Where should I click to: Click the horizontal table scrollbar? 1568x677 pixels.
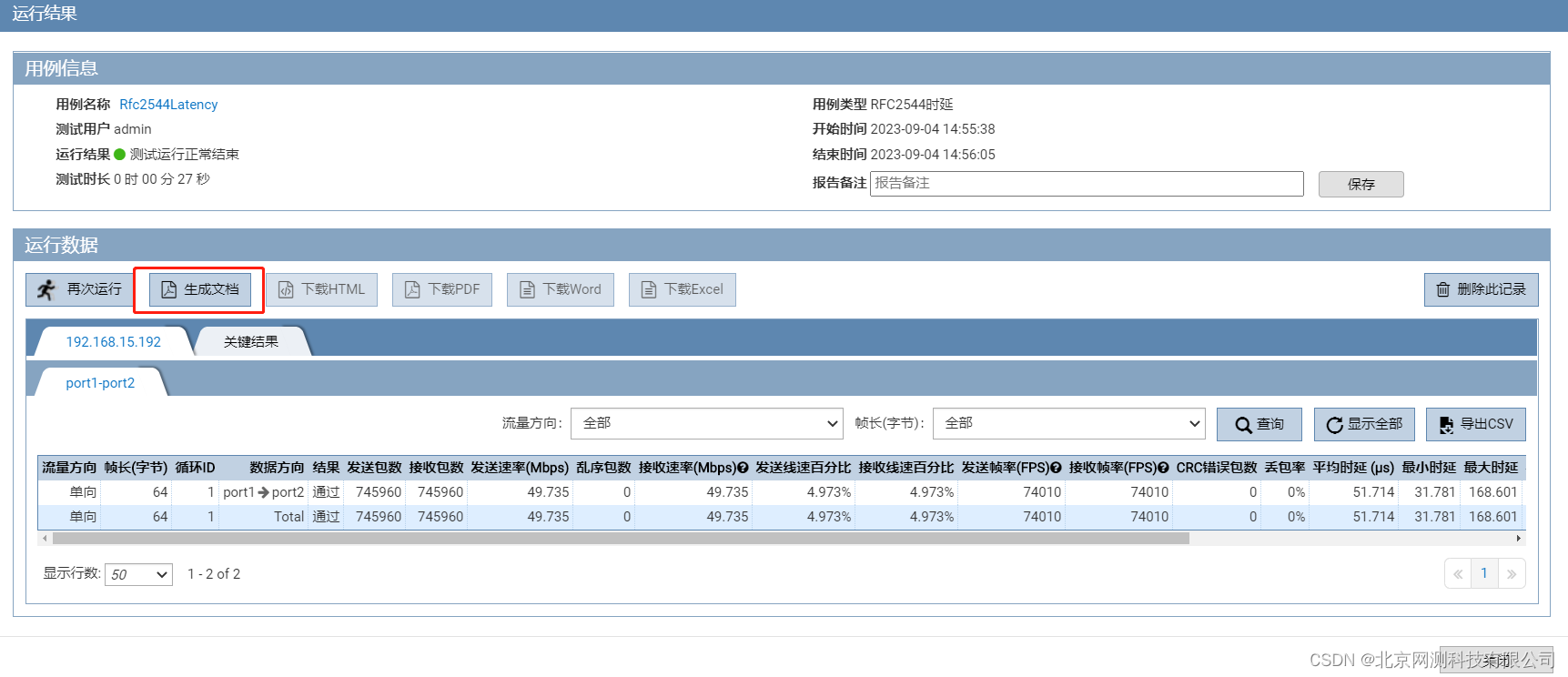(621, 539)
